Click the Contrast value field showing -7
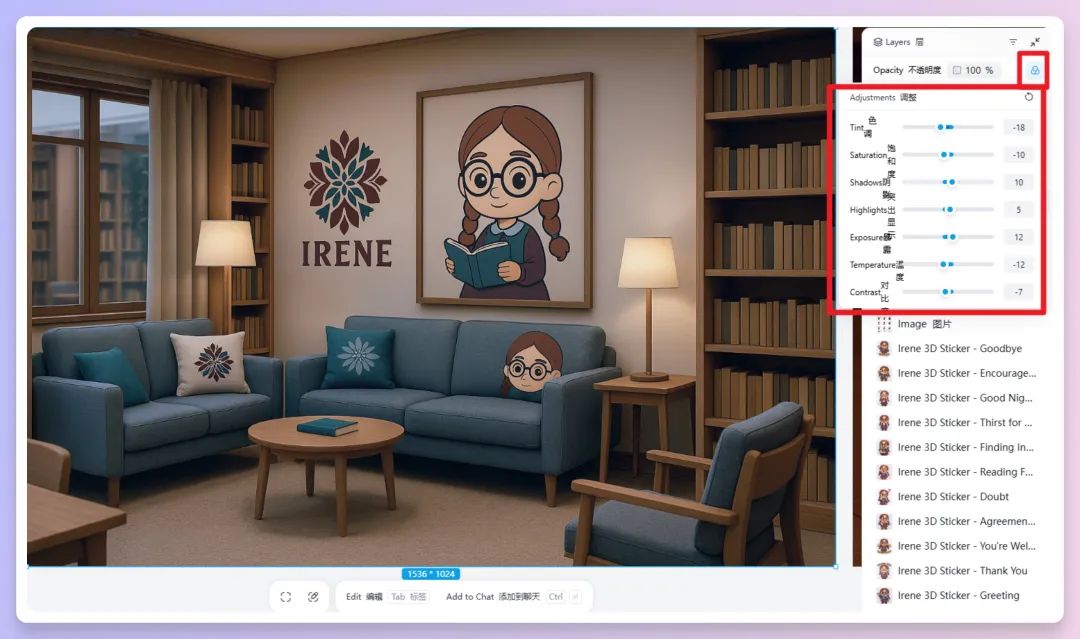The width and height of the screenshot is (1080, 639). [1019, 292]
